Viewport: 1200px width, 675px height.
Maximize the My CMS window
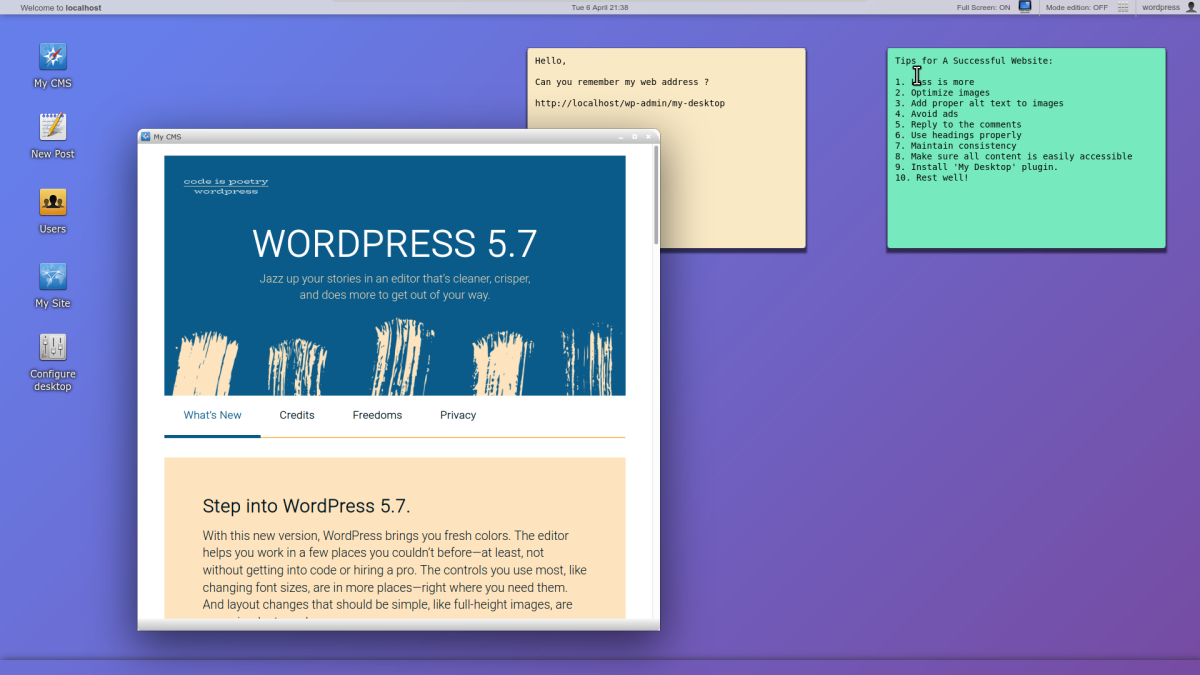coord(634,136)
